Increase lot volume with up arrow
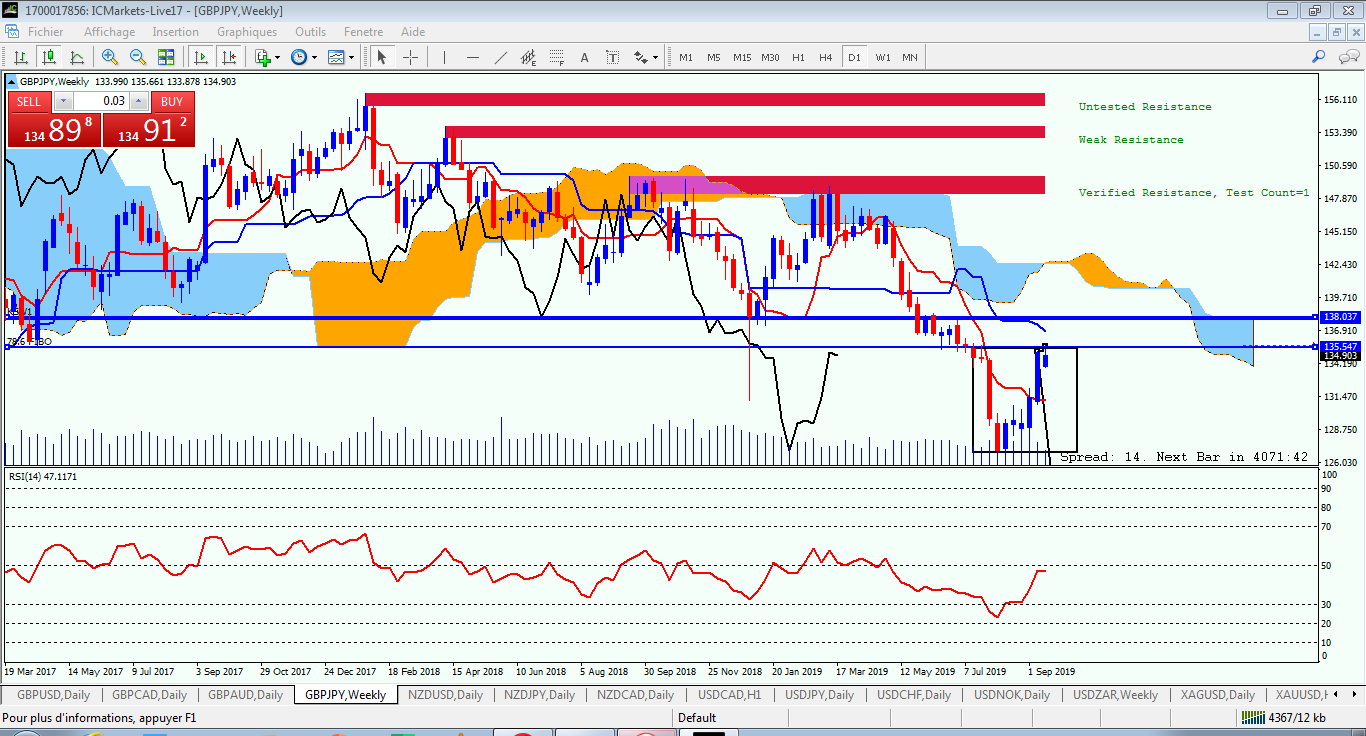Screen dimensions: 1366x736 [x=139, y=101]
